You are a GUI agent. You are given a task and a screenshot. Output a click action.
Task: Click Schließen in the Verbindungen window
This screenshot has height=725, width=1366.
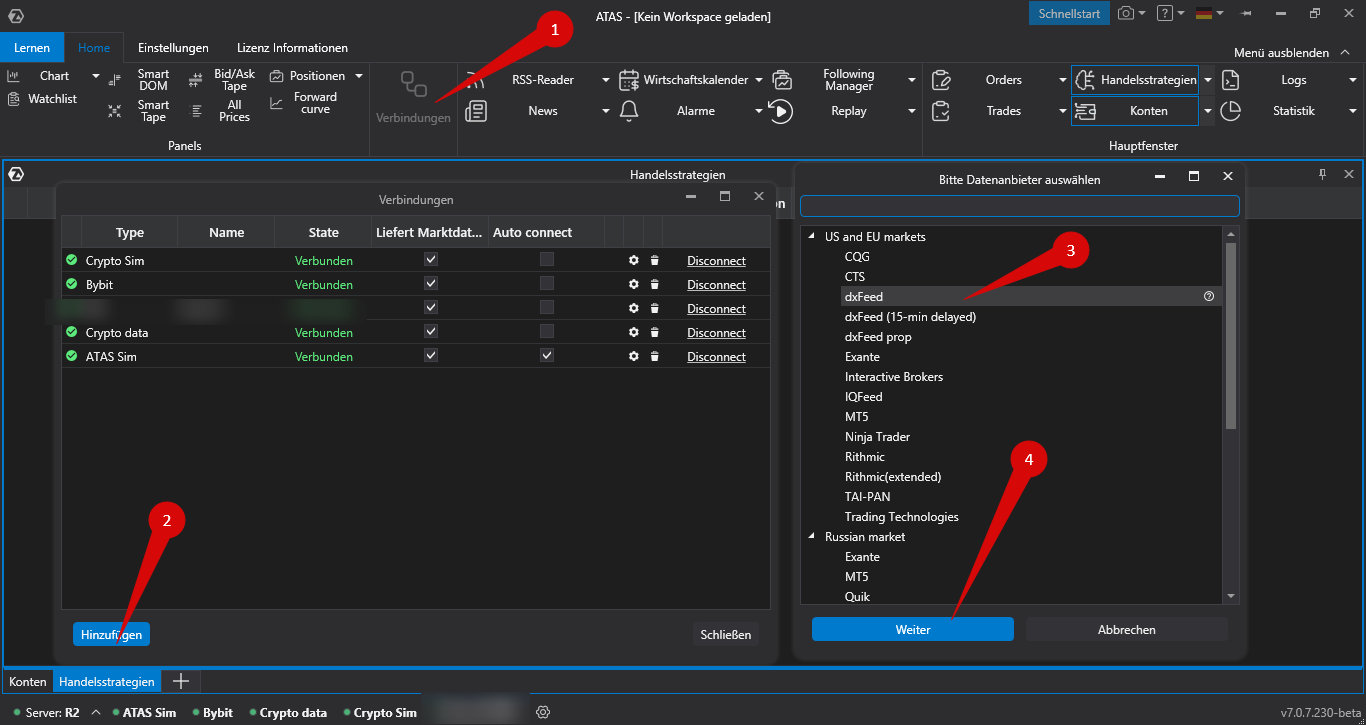click(726, 634)
